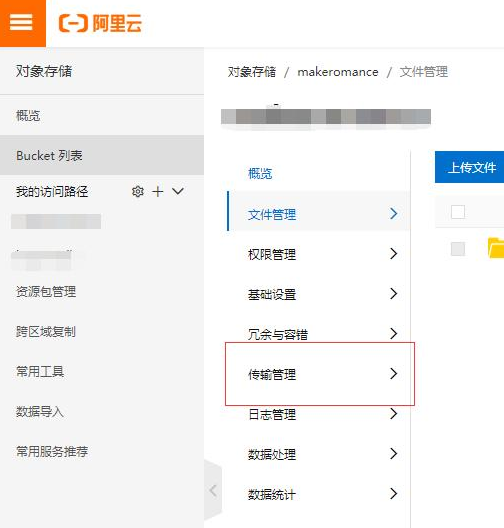Open 数据处理 menu item
This screenshot has height=528, width=504.
319,454
